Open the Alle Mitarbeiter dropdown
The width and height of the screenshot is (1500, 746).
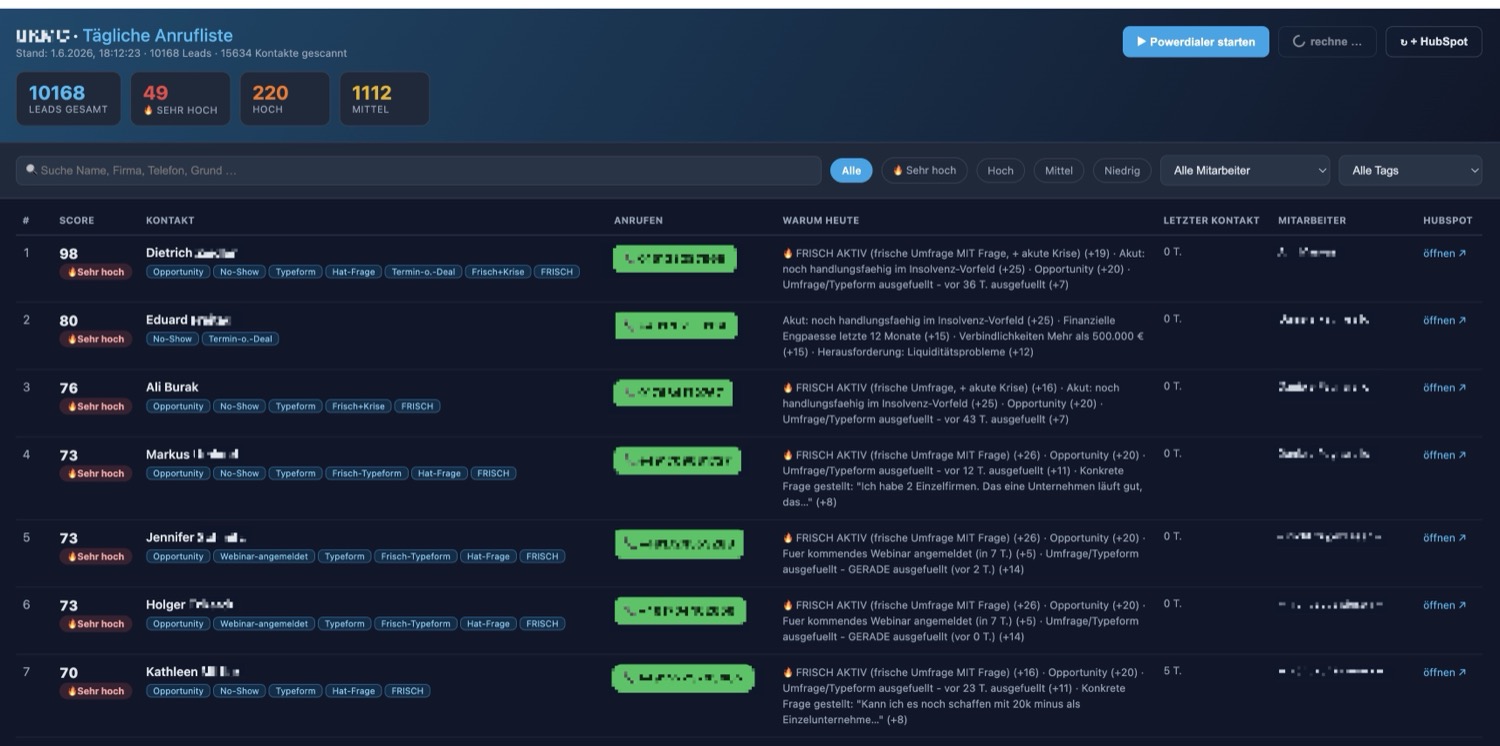click(x=1245, y=171)
